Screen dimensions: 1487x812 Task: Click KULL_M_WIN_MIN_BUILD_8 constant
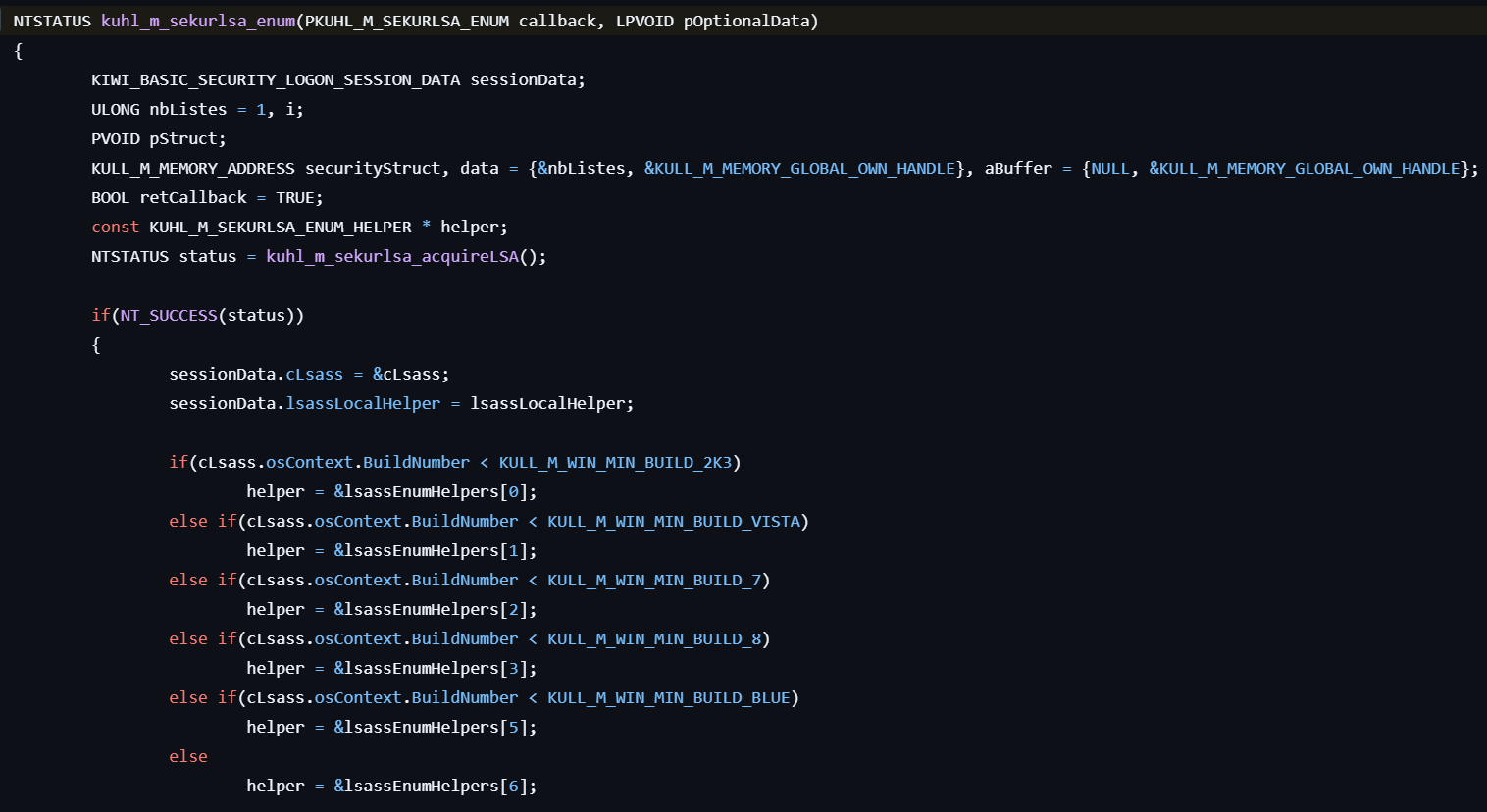click(x=654, y=638)
